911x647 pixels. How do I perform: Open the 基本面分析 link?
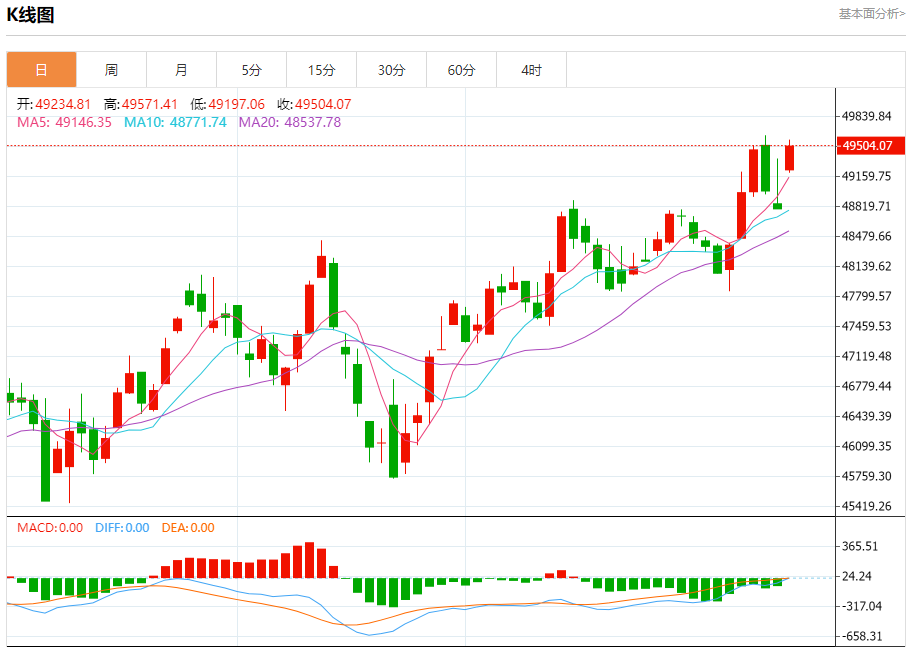click(871, 13)
